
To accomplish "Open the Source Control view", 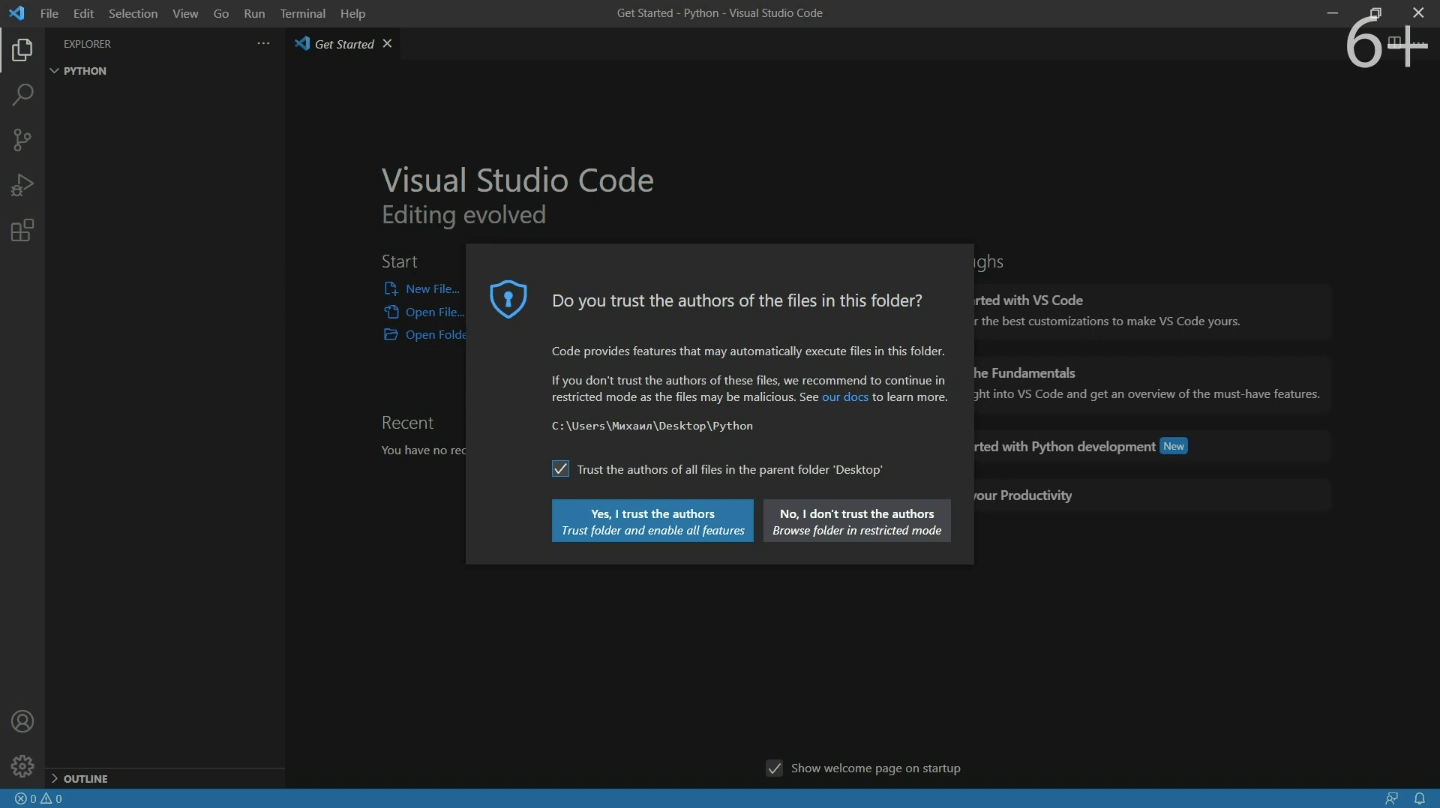I will coord(22,140).
